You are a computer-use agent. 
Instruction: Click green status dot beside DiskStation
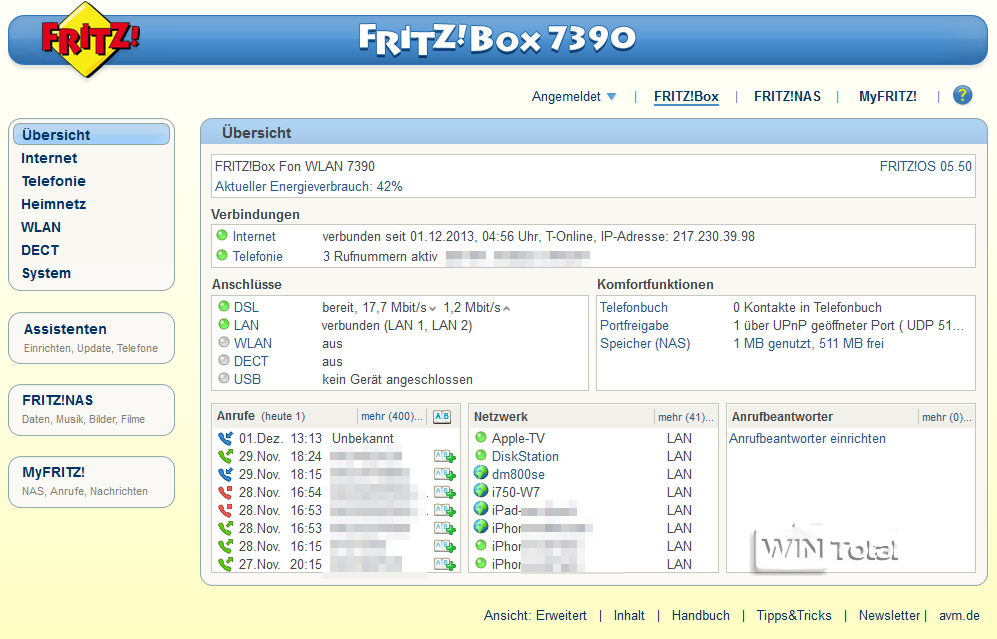click(481, 455)
